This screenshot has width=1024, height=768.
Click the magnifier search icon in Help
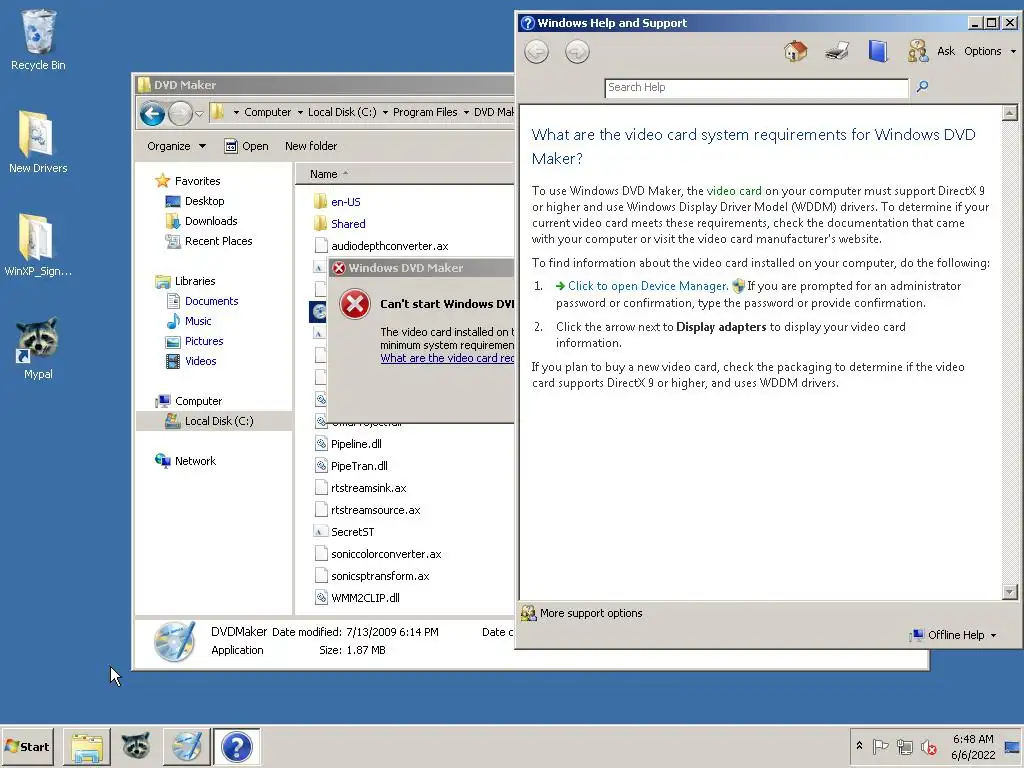click(x=922, y=86)
